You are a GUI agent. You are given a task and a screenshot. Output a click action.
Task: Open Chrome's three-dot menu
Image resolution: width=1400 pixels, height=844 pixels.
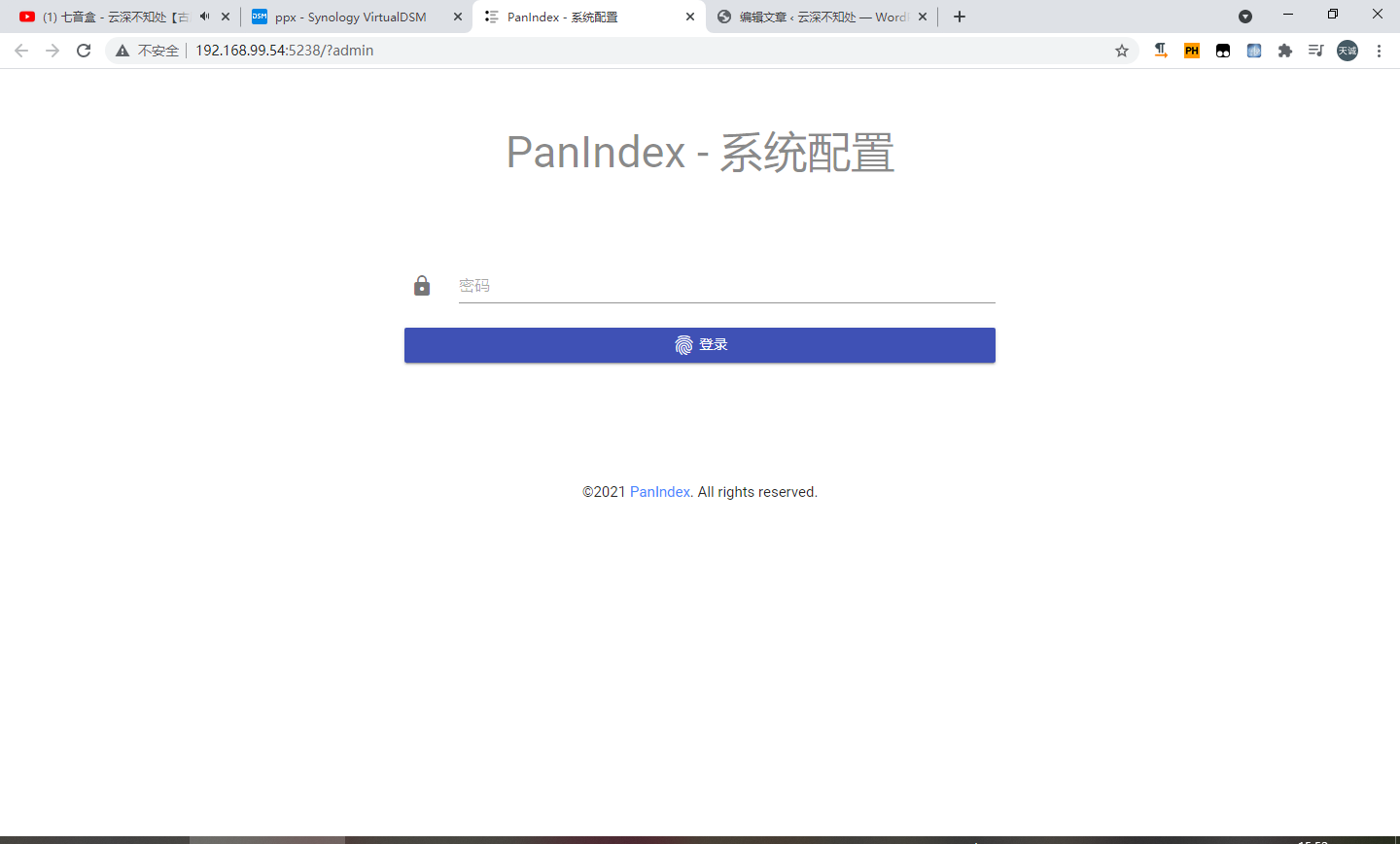(x=1380, y=50)
